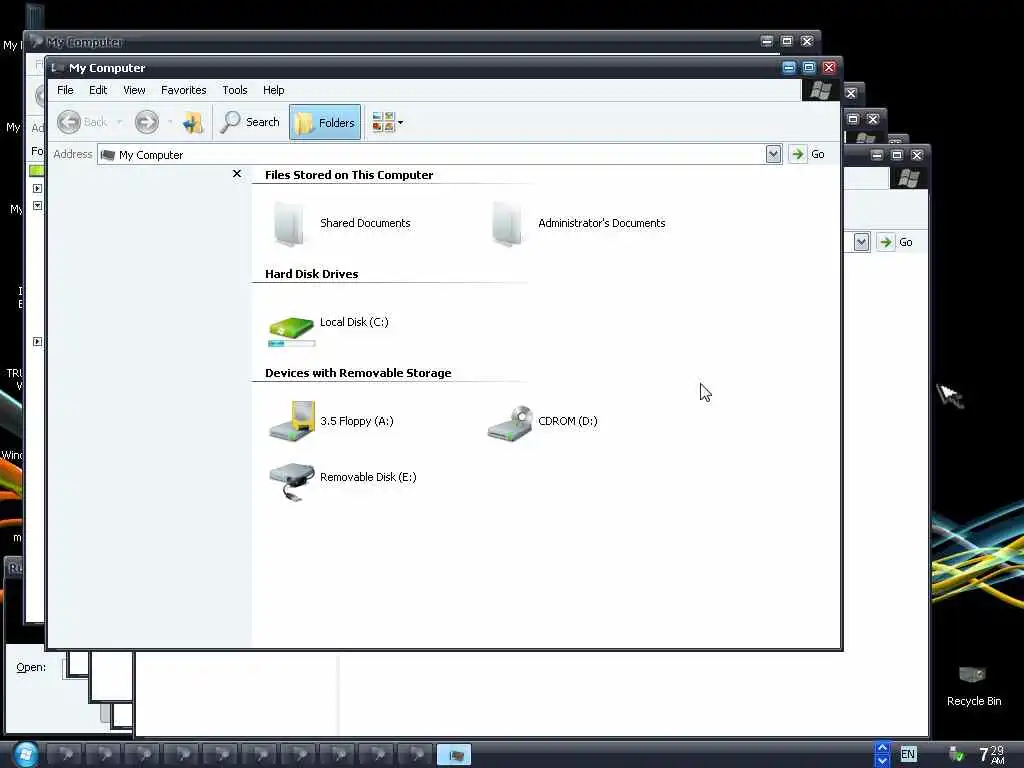Click the Start orb button
The image size is (1024, 768).
25,754
